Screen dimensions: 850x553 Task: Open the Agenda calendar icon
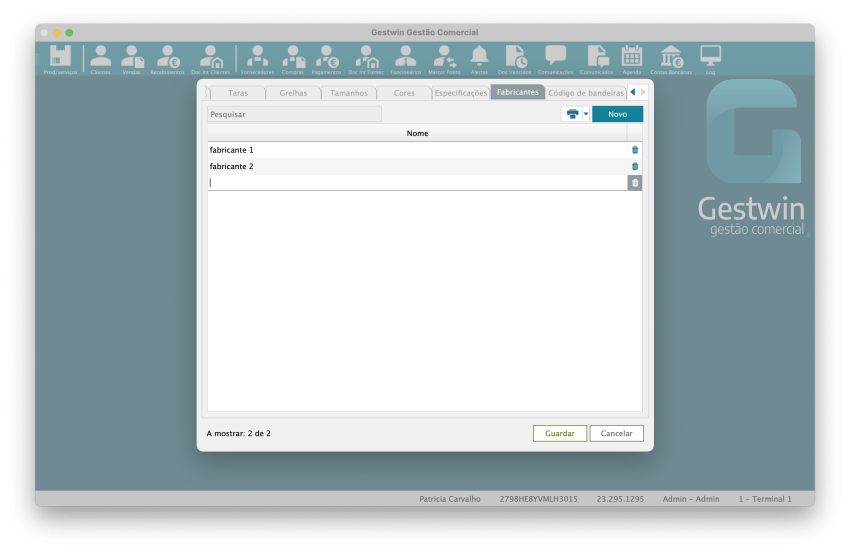[632, 58]
